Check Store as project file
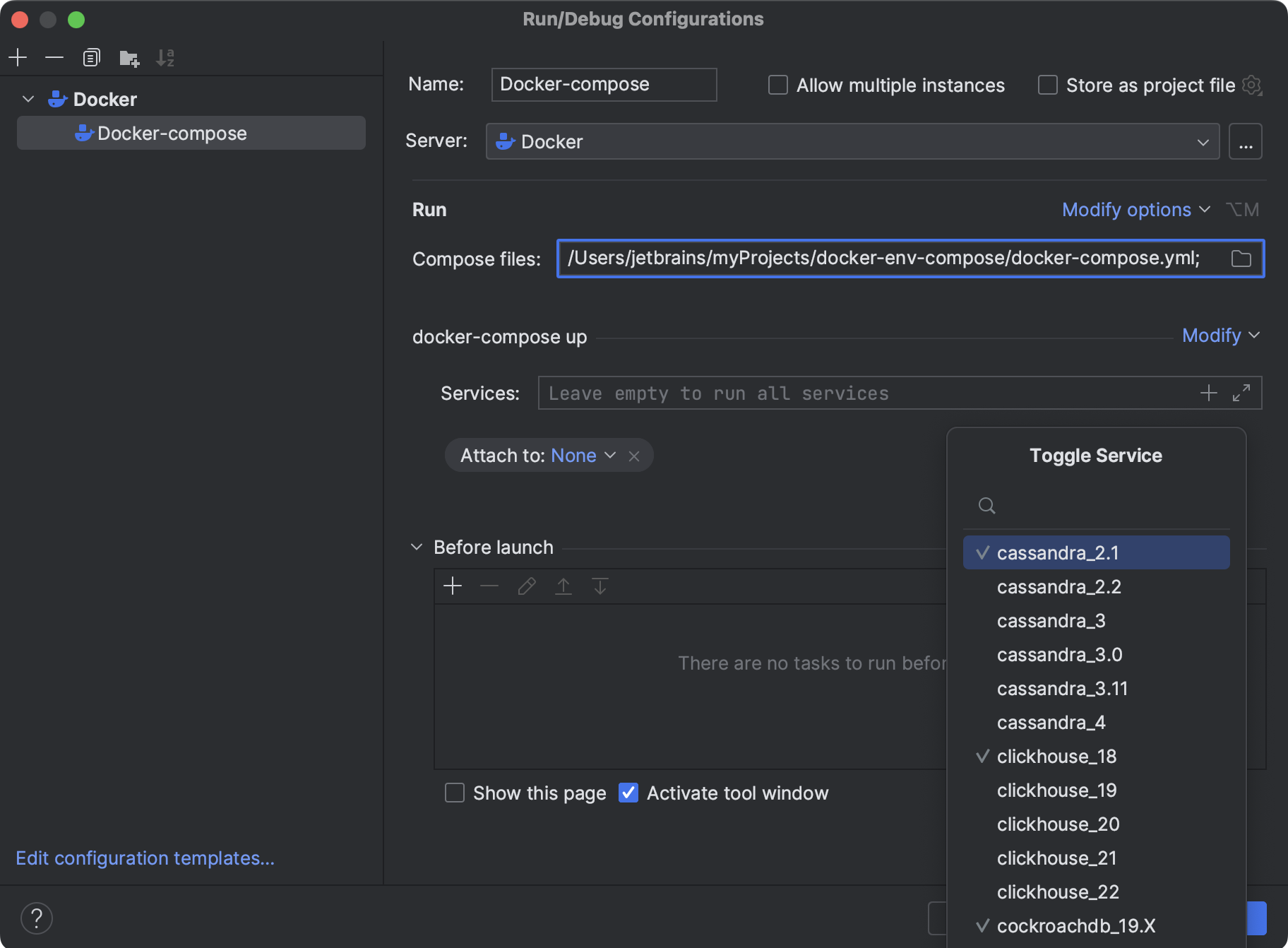The image size is (1288, 948). pyautogui.click(x=1048, y=85)
